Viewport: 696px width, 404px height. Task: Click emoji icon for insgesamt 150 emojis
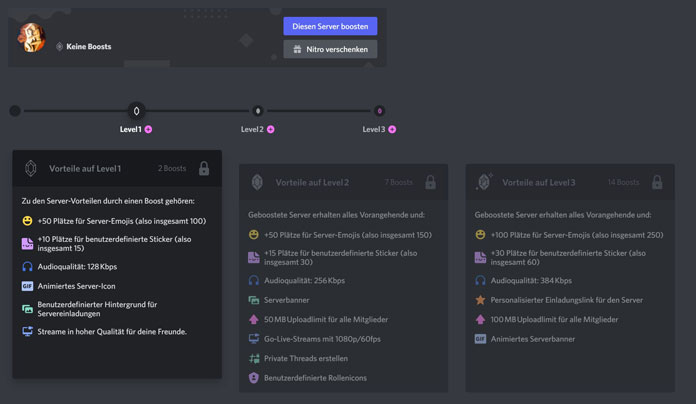(x=254, y=234)
